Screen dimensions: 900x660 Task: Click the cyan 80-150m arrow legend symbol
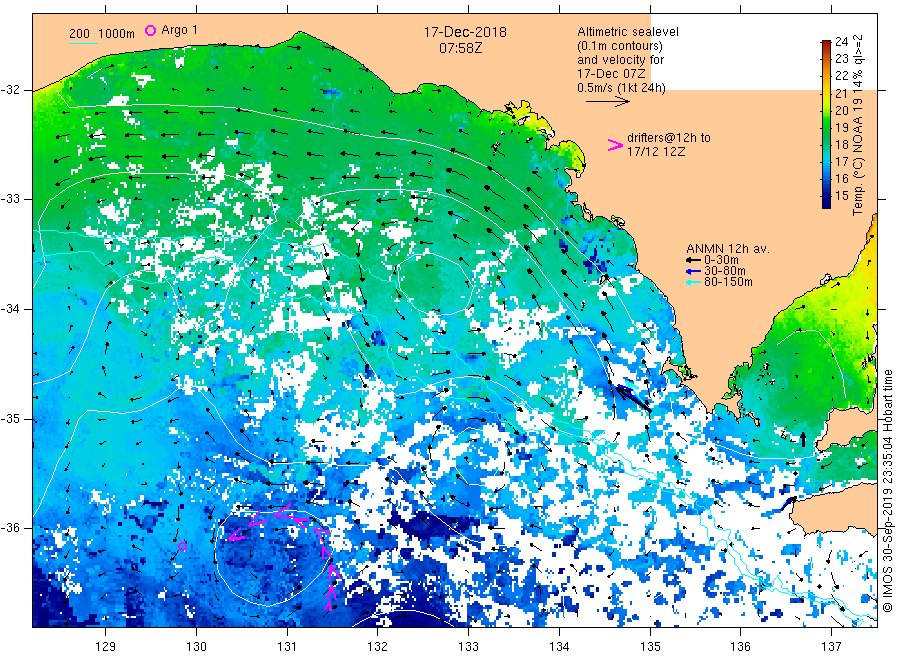pyautogui.click(x=693, y=282)
